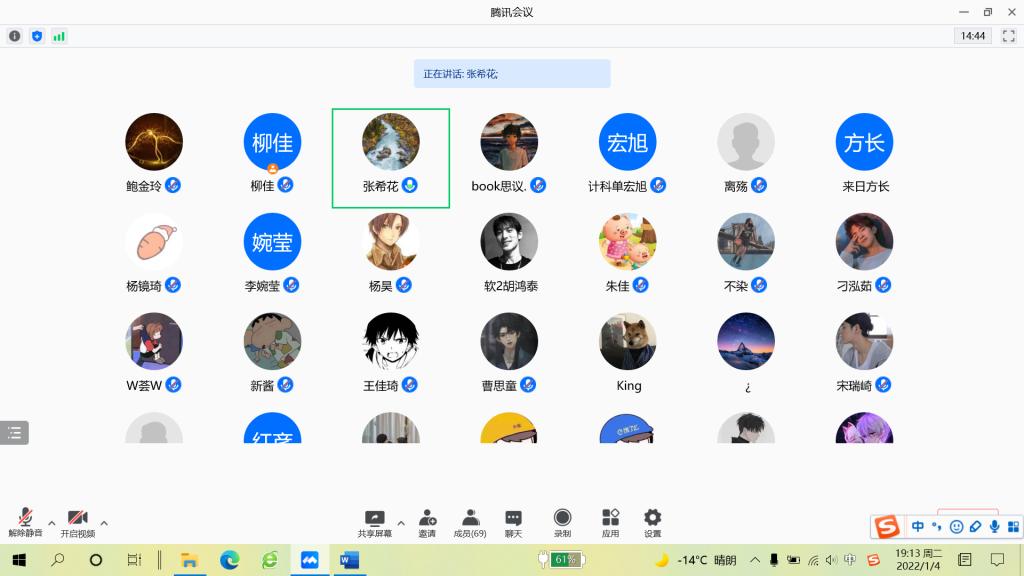Enter full screen mode icon
The width and height of the screenshot is (1024, 576).
tap(1008, 36)
